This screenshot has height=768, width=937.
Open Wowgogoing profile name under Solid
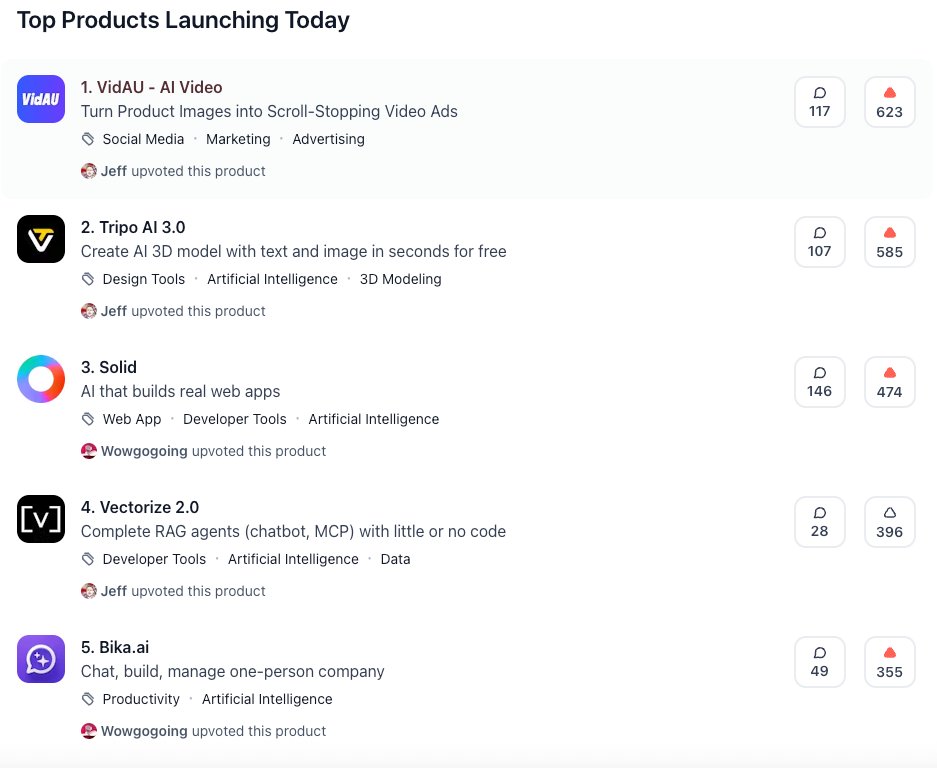pyautogui.click(x=144, y=451)
